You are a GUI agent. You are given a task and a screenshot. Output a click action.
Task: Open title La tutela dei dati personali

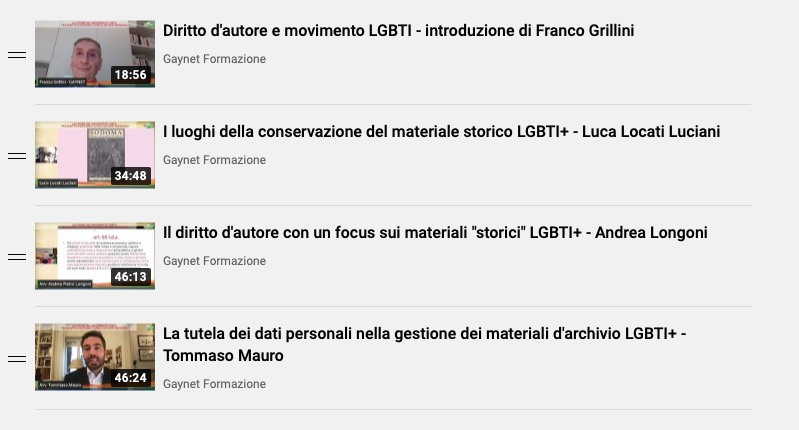point(424,344)
